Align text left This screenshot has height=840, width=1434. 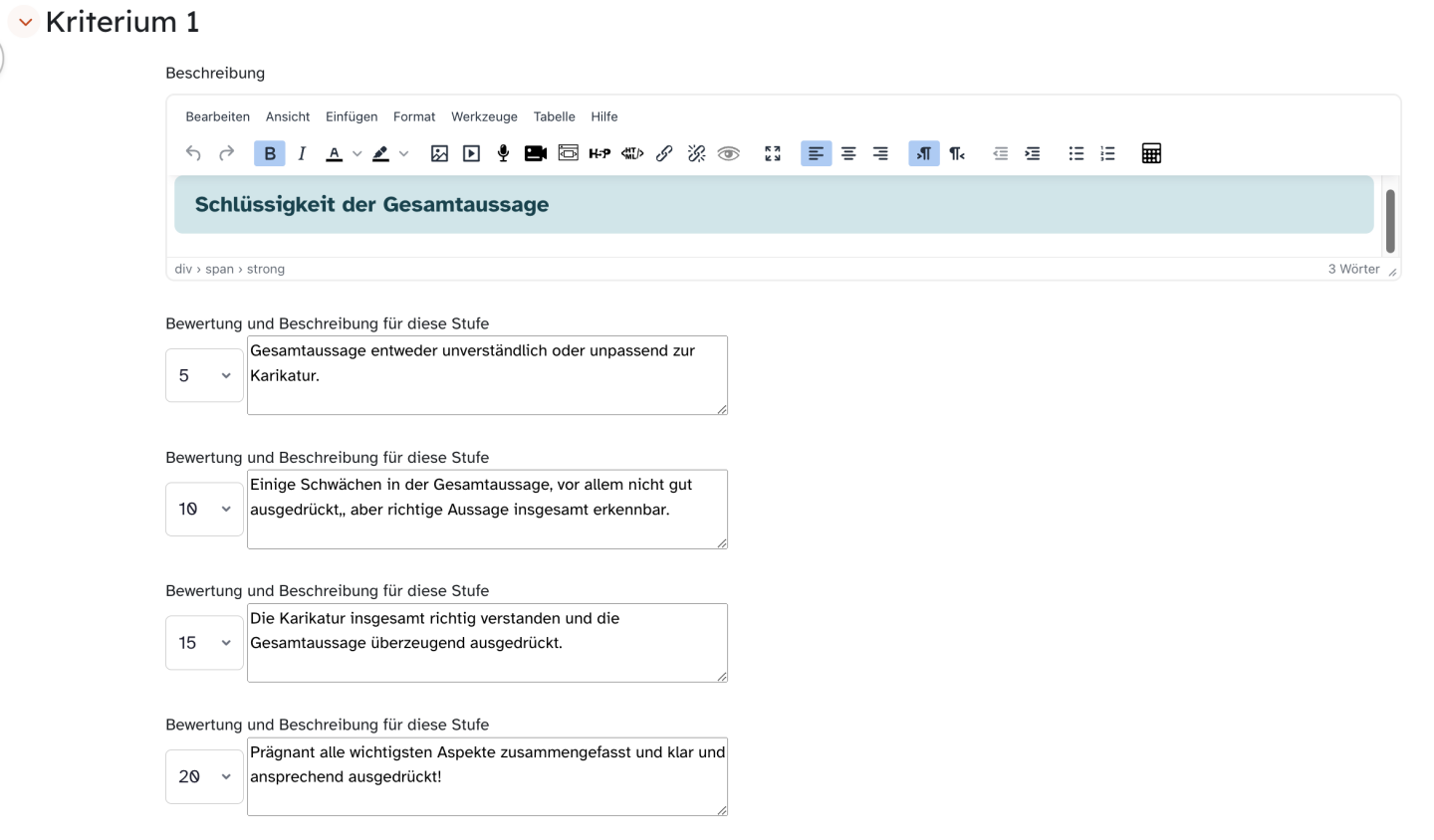point(816,153)
